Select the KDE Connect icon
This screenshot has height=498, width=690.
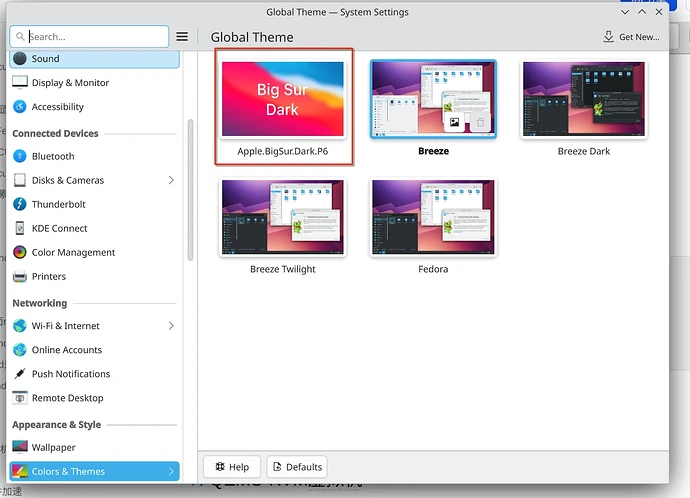point(20,228)
